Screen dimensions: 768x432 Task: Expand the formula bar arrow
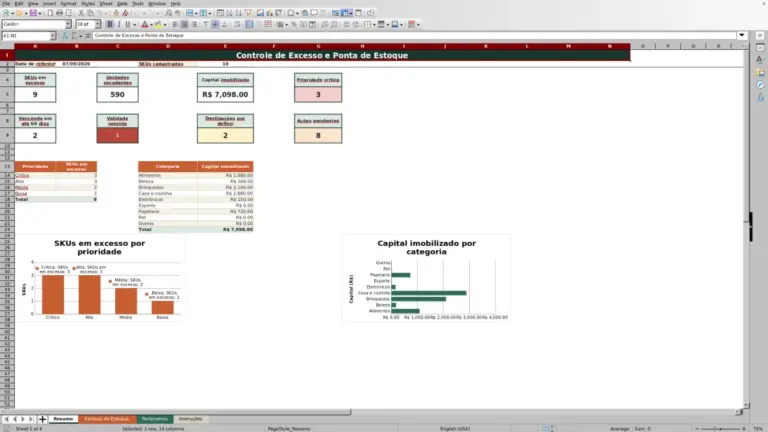coord(742,35)
